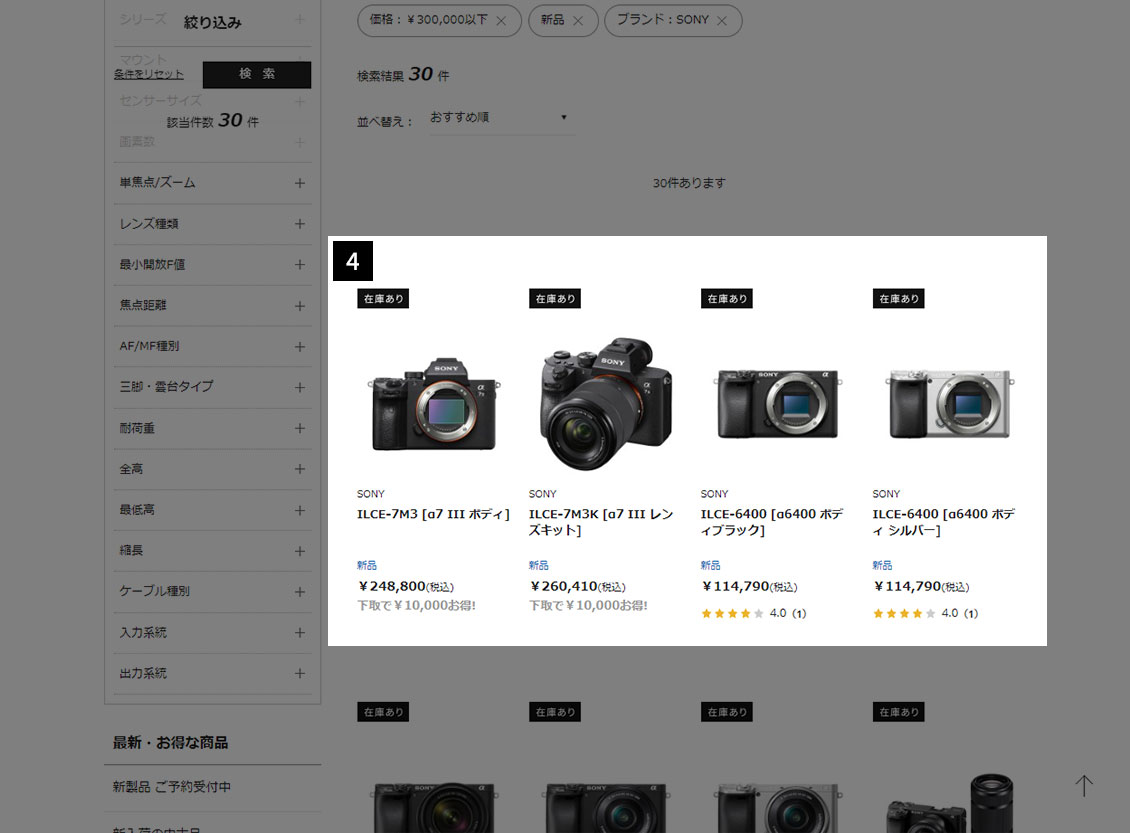Expand the 縮長 filter
The height and width of the screenshot is (833, 1130).
pyautogui.click(x=213, y=551)
